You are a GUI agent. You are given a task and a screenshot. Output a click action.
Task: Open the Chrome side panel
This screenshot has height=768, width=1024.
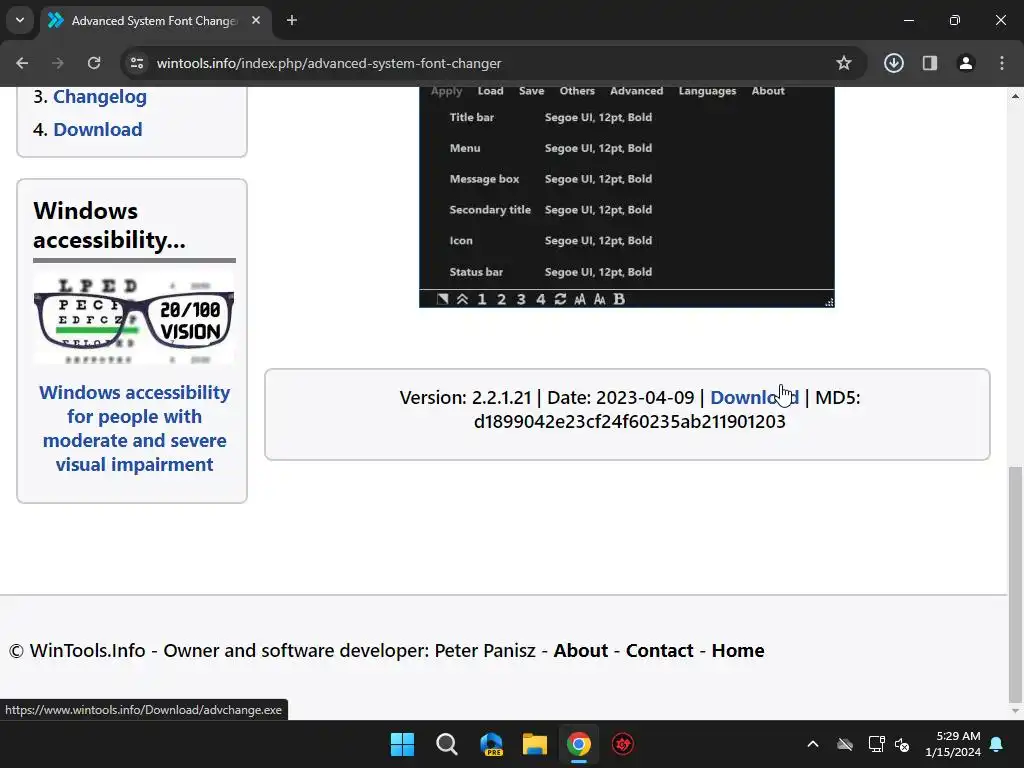(930, 63)
